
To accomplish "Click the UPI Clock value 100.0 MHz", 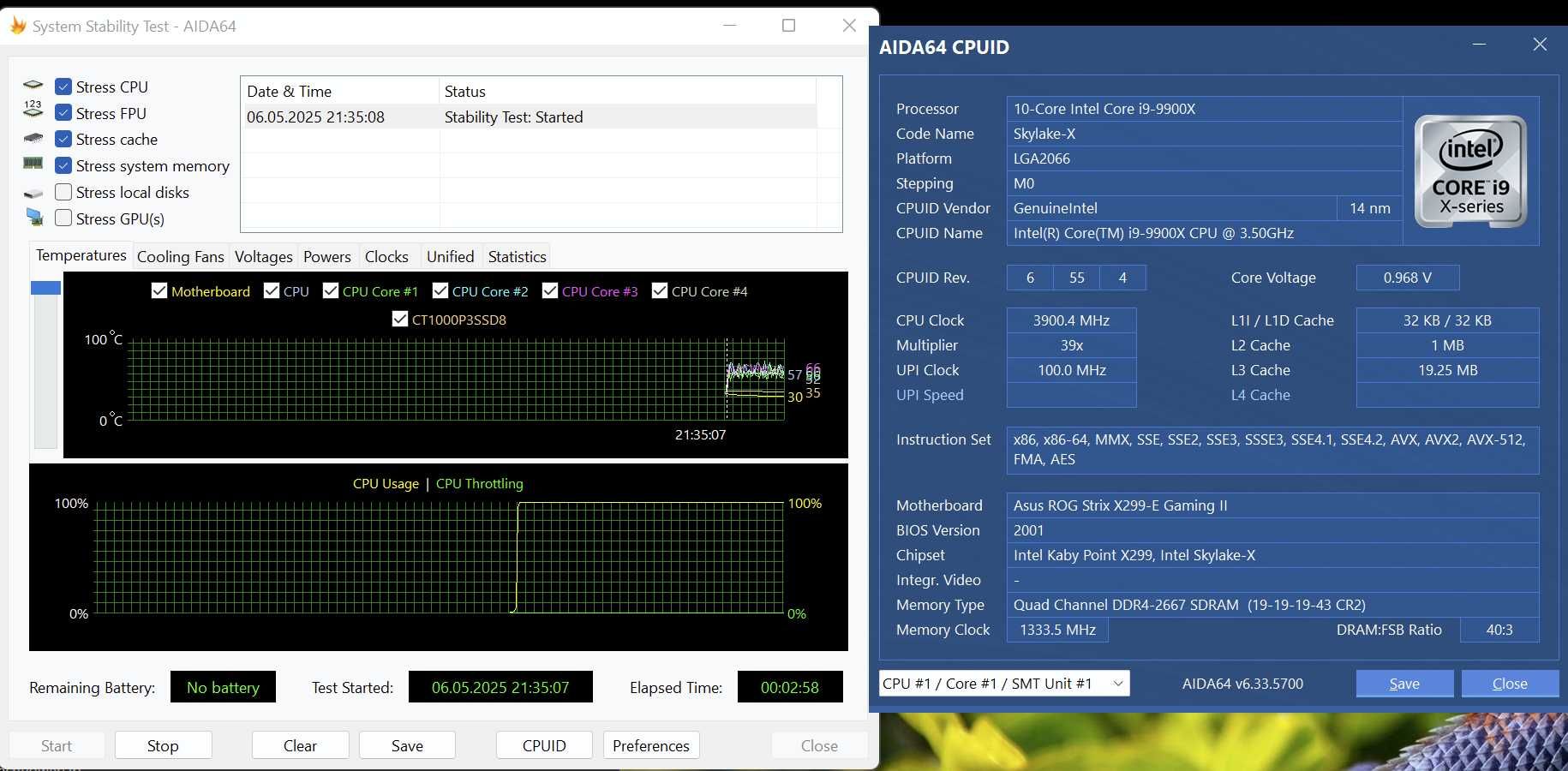I will [1071, 370].
